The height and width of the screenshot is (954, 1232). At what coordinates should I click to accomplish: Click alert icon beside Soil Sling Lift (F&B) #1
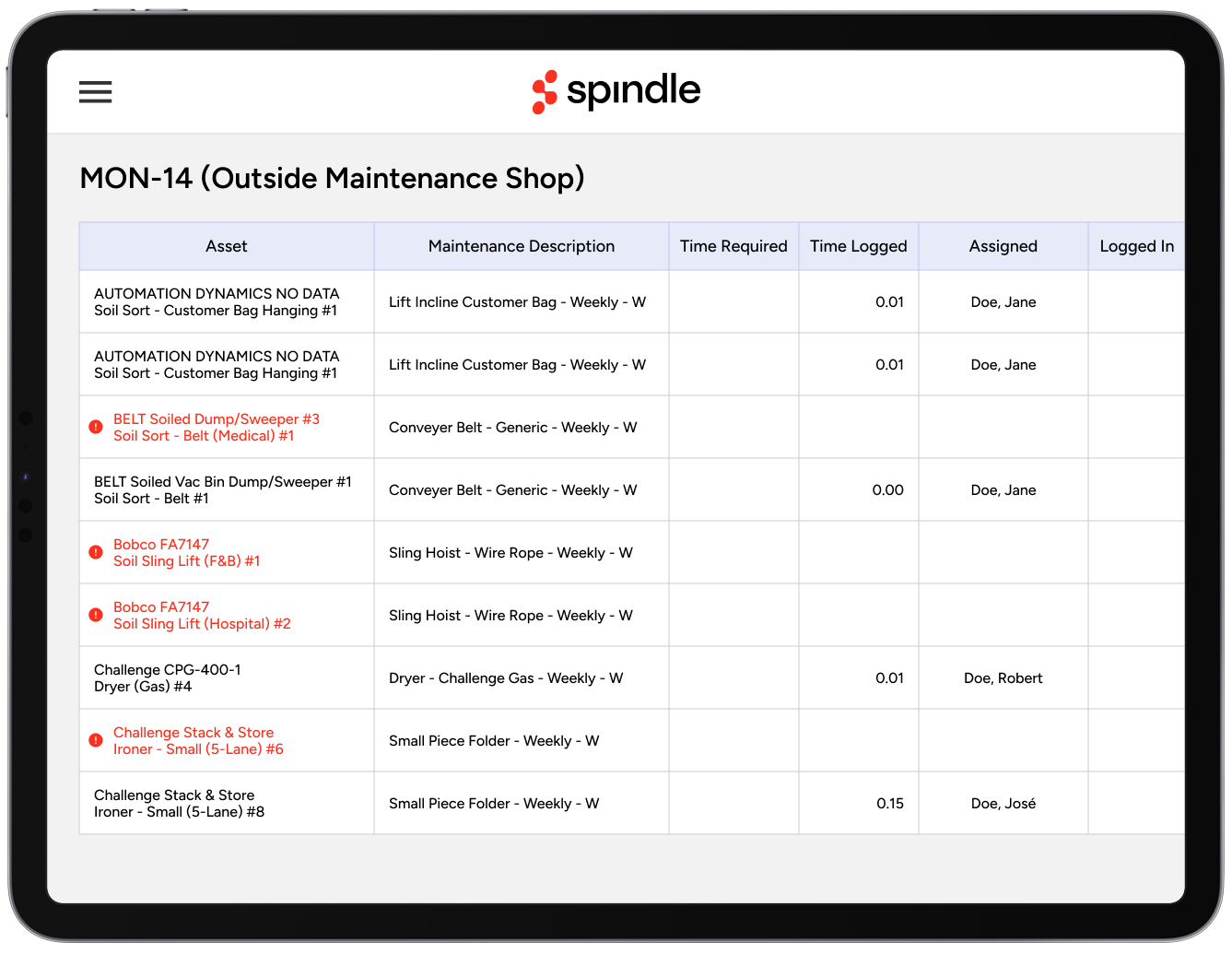pyautogui.click(x=96, y=552)
